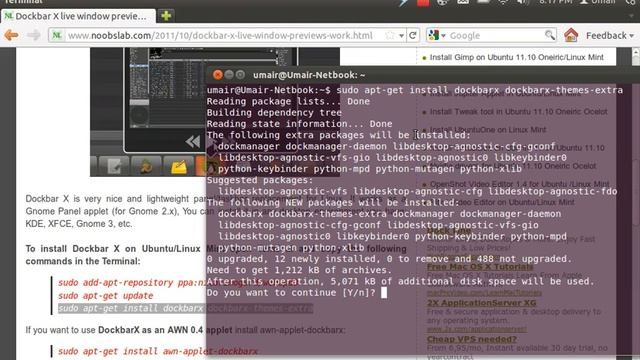Maximize the umair@Umair-Netbook terminal window
The width and height of the screenshot is (640, 360).
point(240,75)
